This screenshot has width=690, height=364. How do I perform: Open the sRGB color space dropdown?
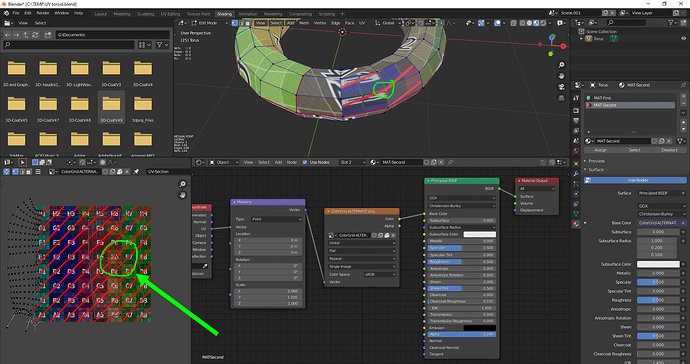tap(380, 274)
